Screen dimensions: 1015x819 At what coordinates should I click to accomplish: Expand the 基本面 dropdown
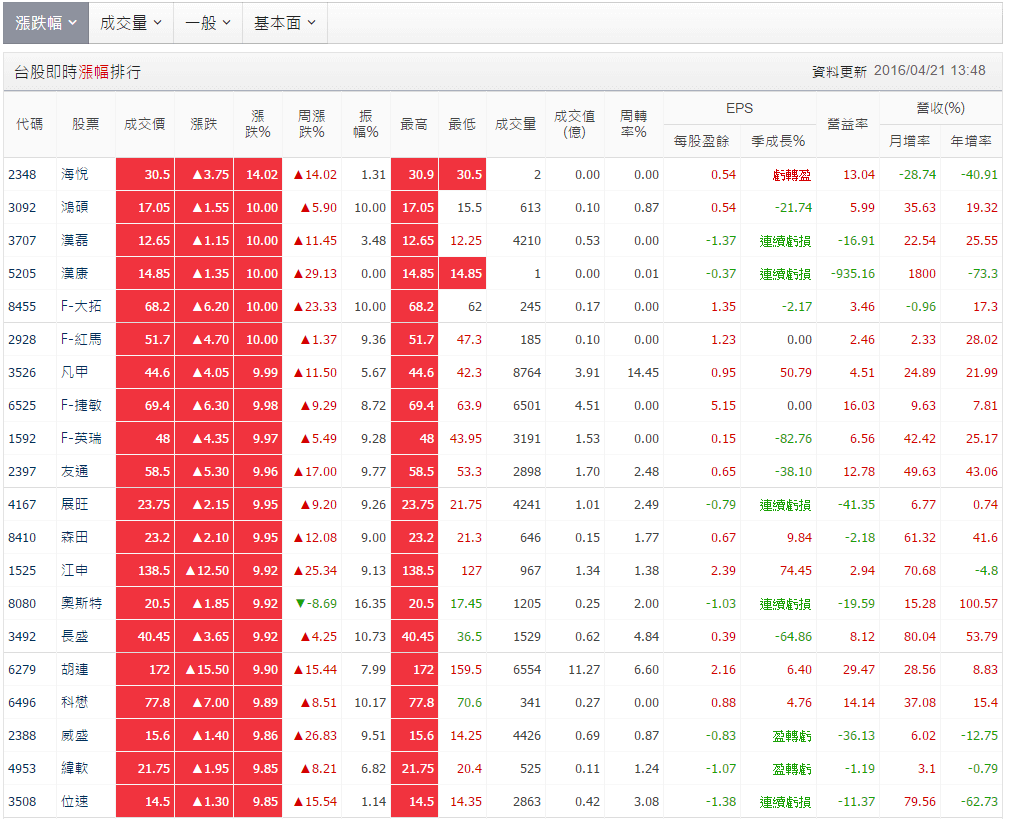283,22
